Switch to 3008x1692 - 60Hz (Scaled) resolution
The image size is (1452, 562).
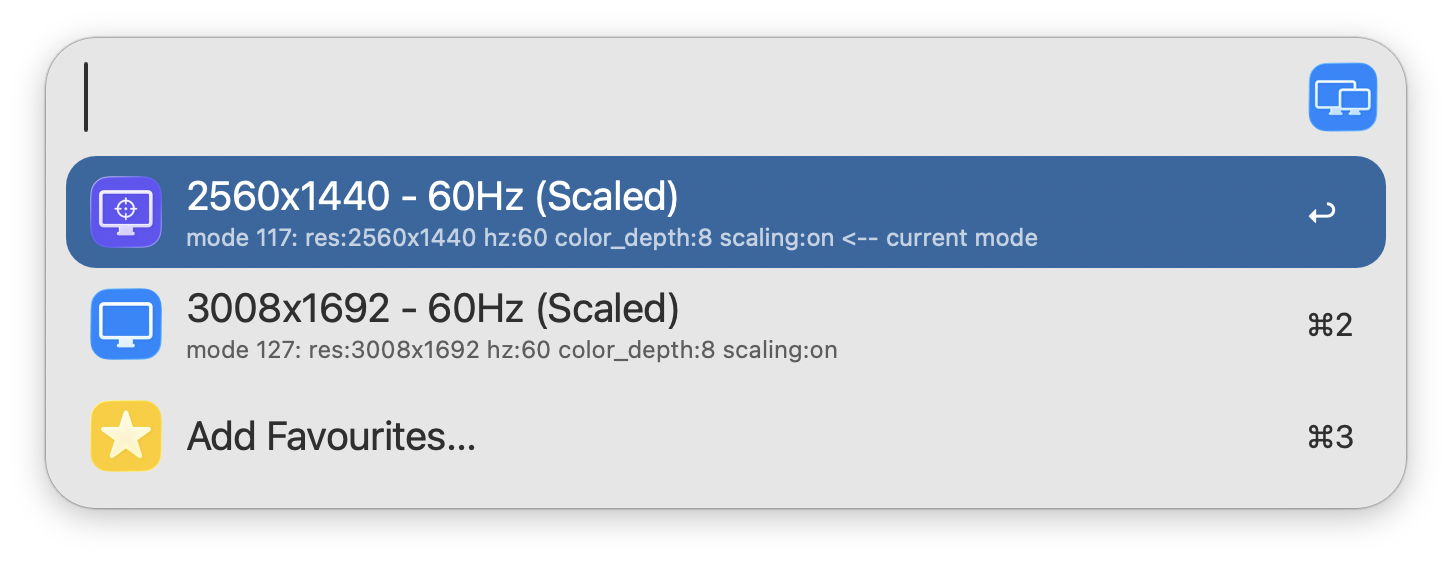click(x=432, y=309)
